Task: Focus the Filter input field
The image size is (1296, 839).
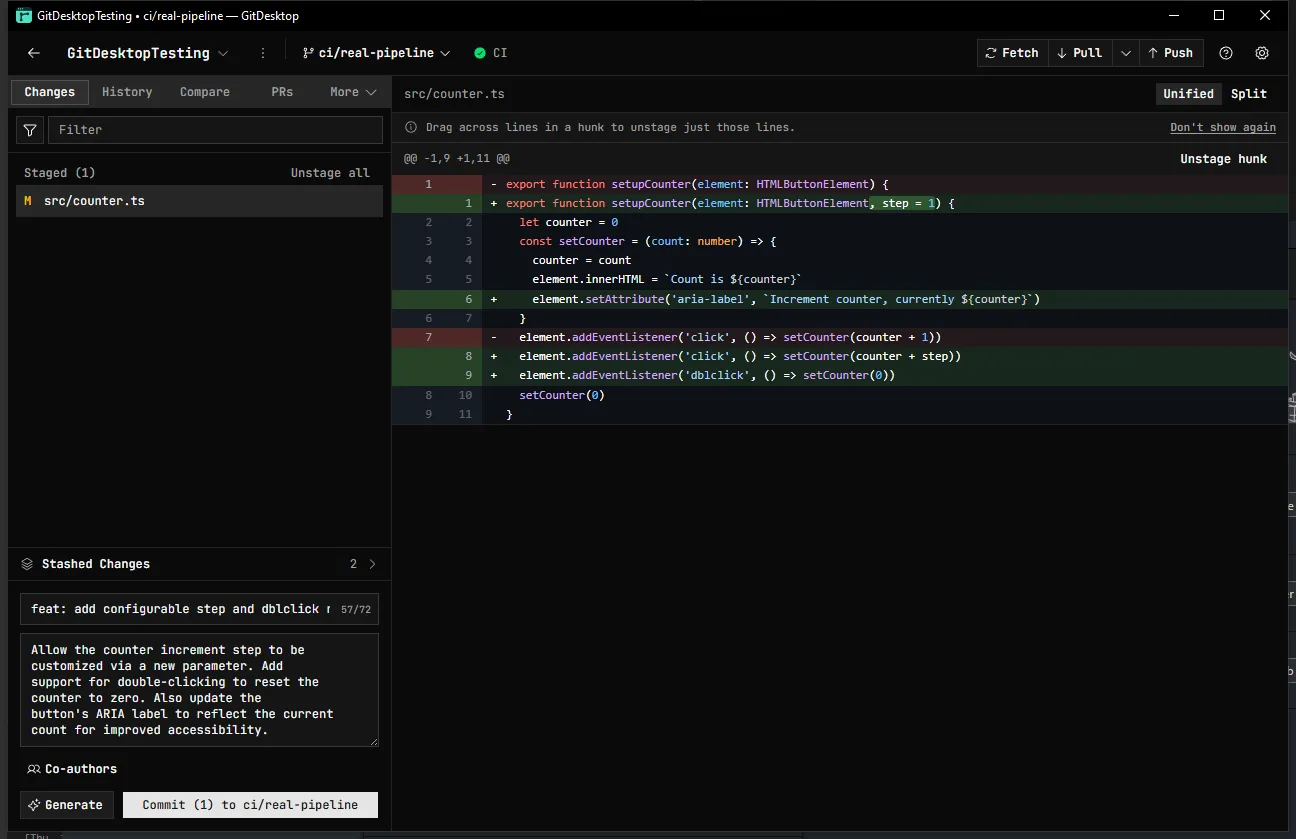Action: (215, 130)
